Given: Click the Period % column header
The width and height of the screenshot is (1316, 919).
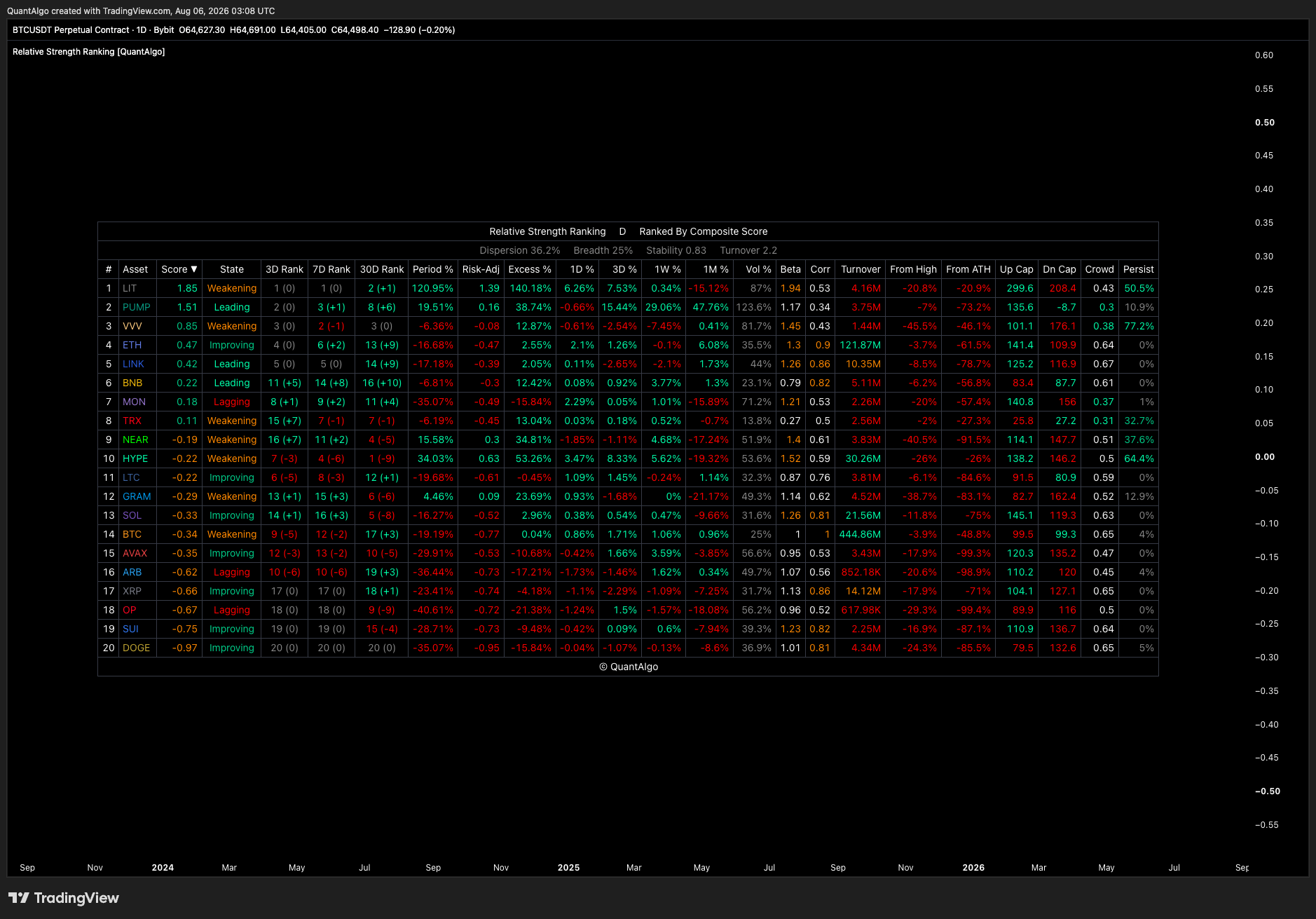Looking at the screenshot, I should [433, 269].
